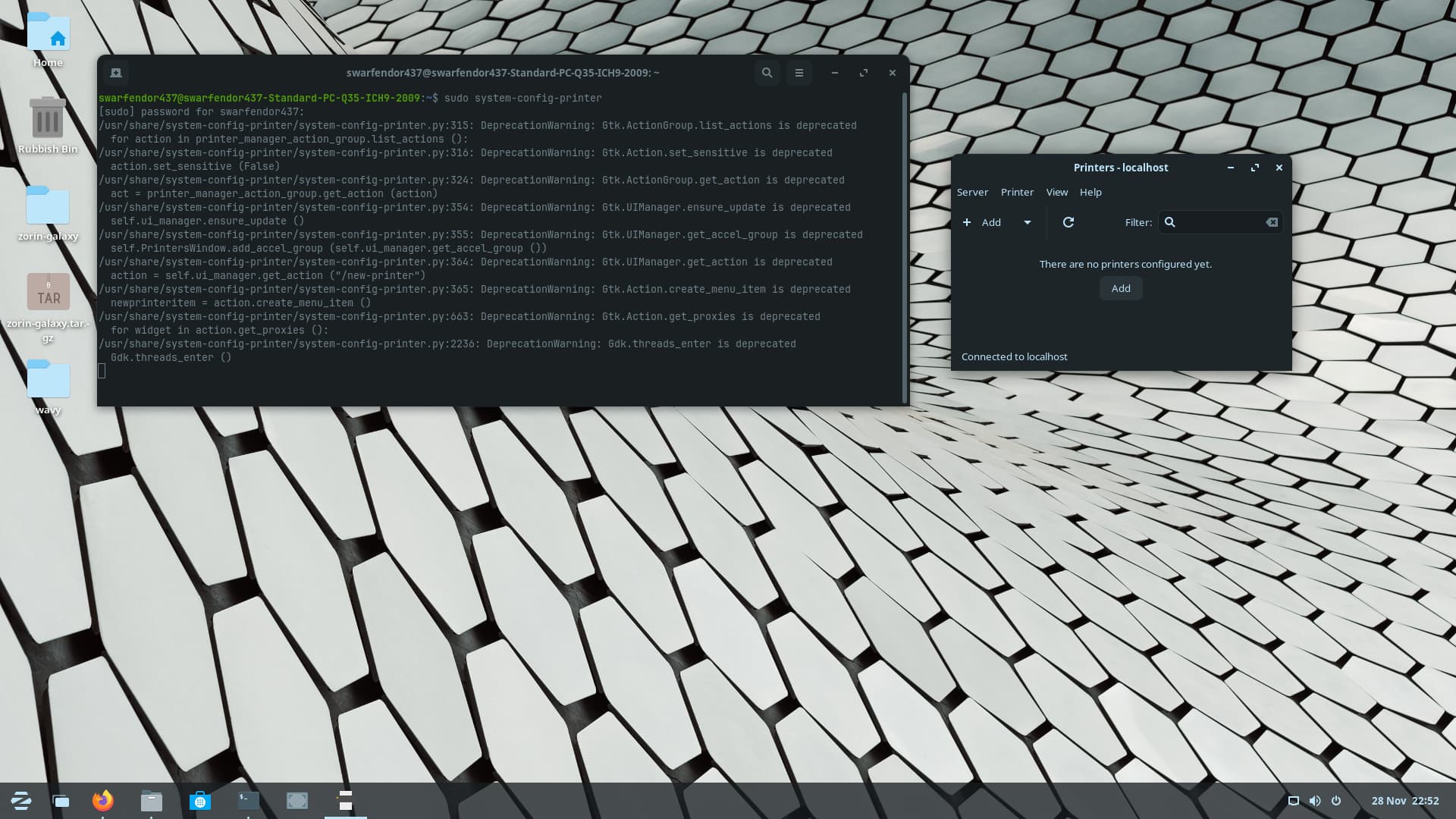Clear the filter text icon
Viewport: 1456px width, 819px height.
1272,222
